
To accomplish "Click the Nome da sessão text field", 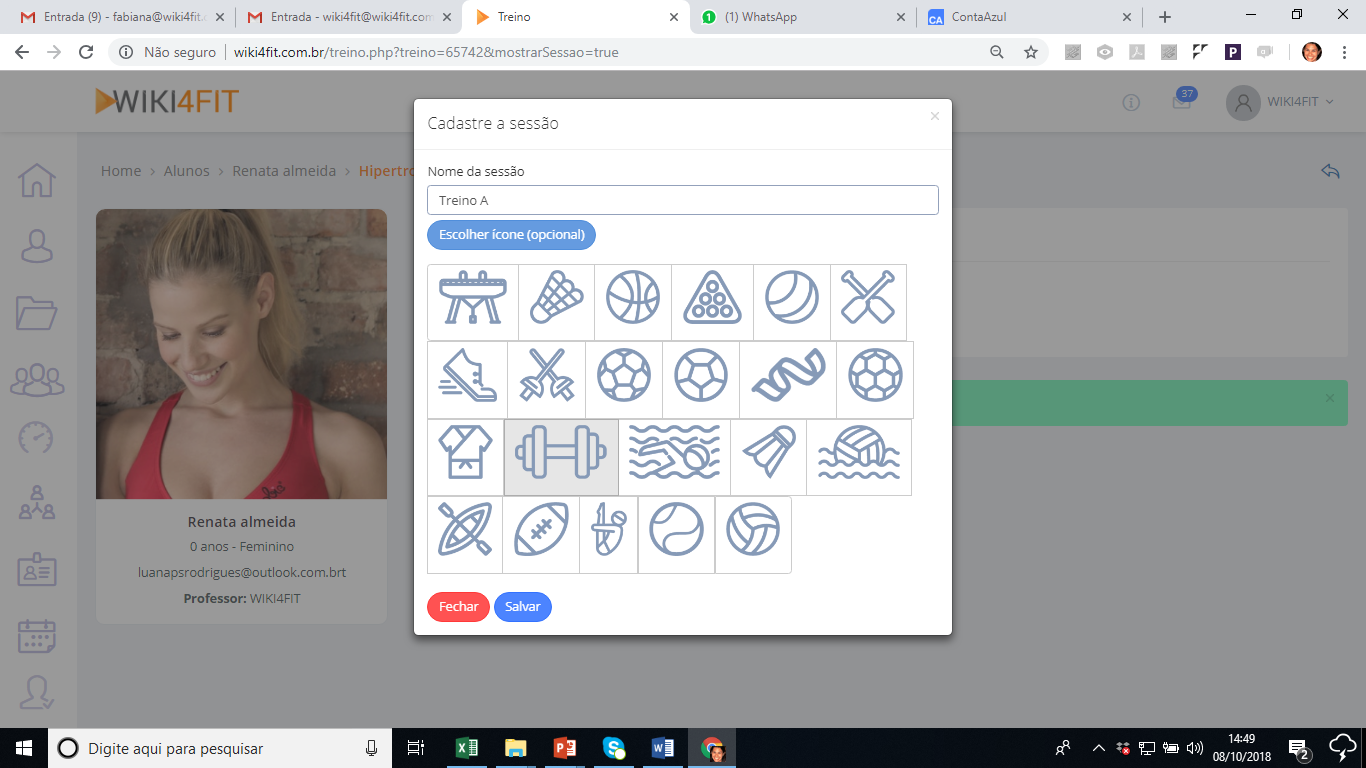I will [682, 200].
